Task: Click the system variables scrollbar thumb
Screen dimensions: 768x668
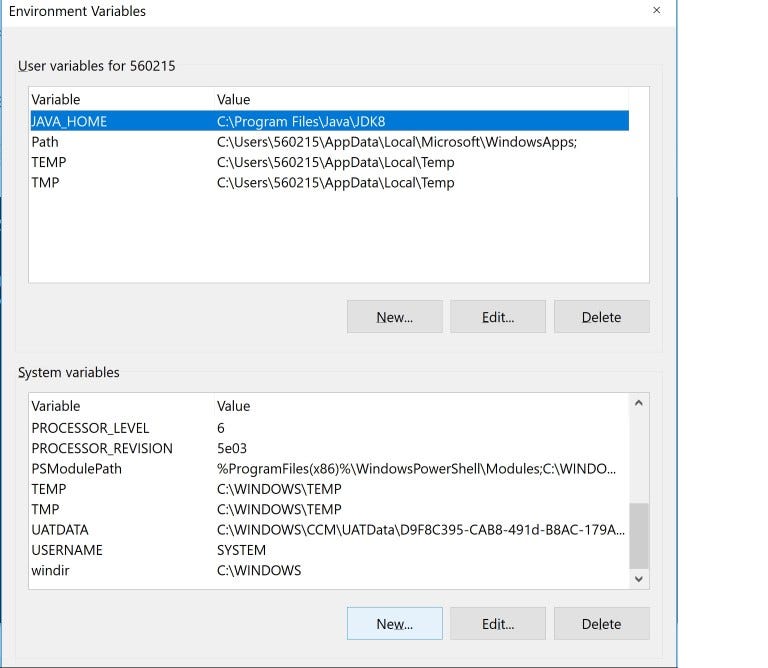Action: 639,536
